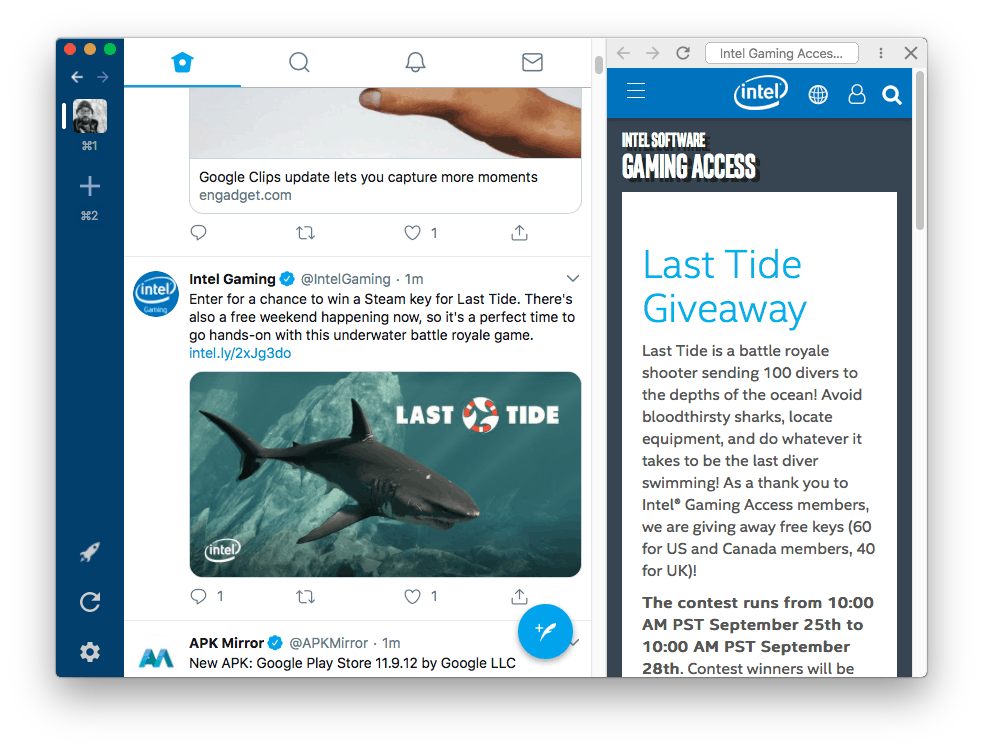Click the sidebar refresh icon

(x=90, y=602)
